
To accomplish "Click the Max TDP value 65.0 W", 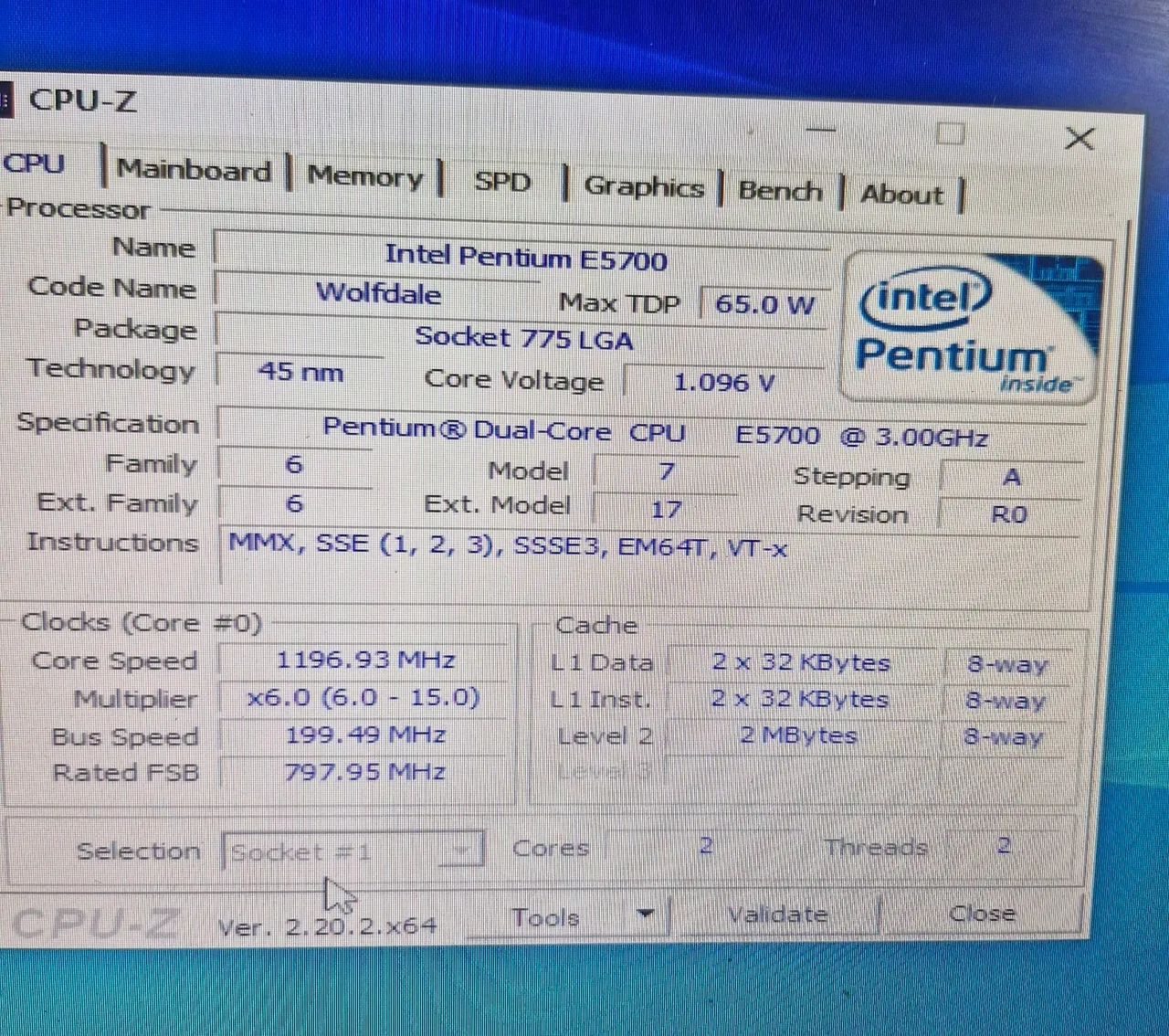I will [x=764, y=303].
